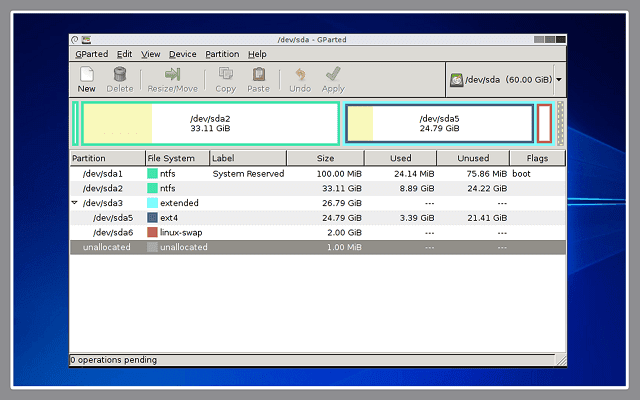Screen dimensions: 640x400
Task: Click the 21.41 GiB unused value
Action: pyautogui.click(x=487, y=218)
